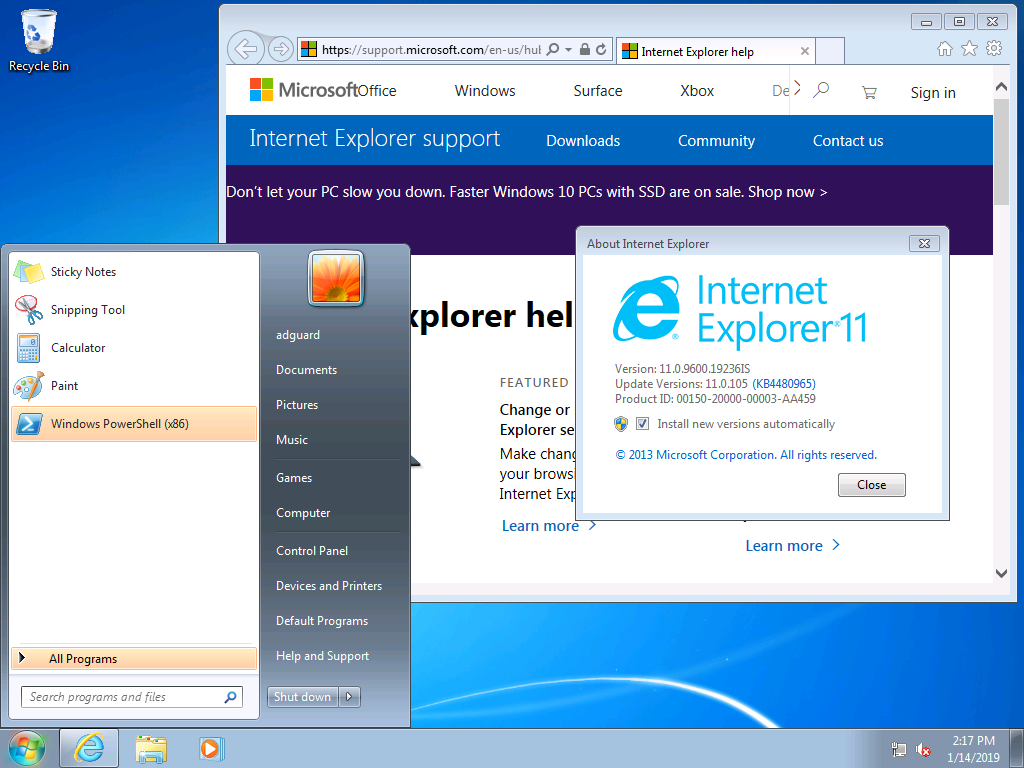Expand All Programs in Start menu
This screenshot has width=1024, height=768.
click(134, 658)
